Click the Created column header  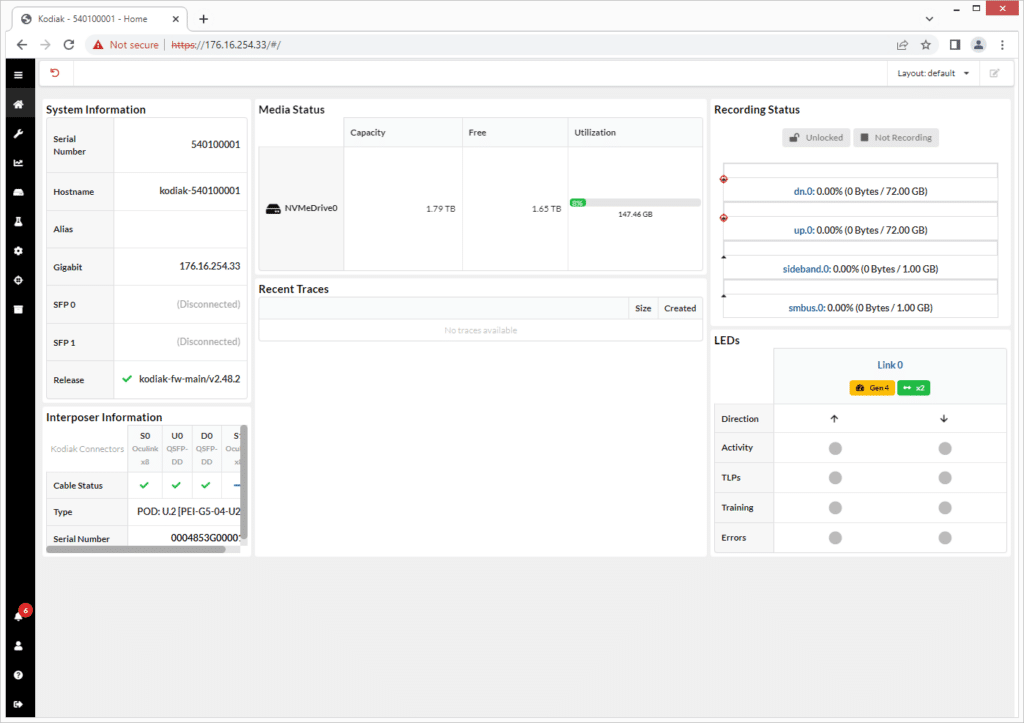click(680, 308)
